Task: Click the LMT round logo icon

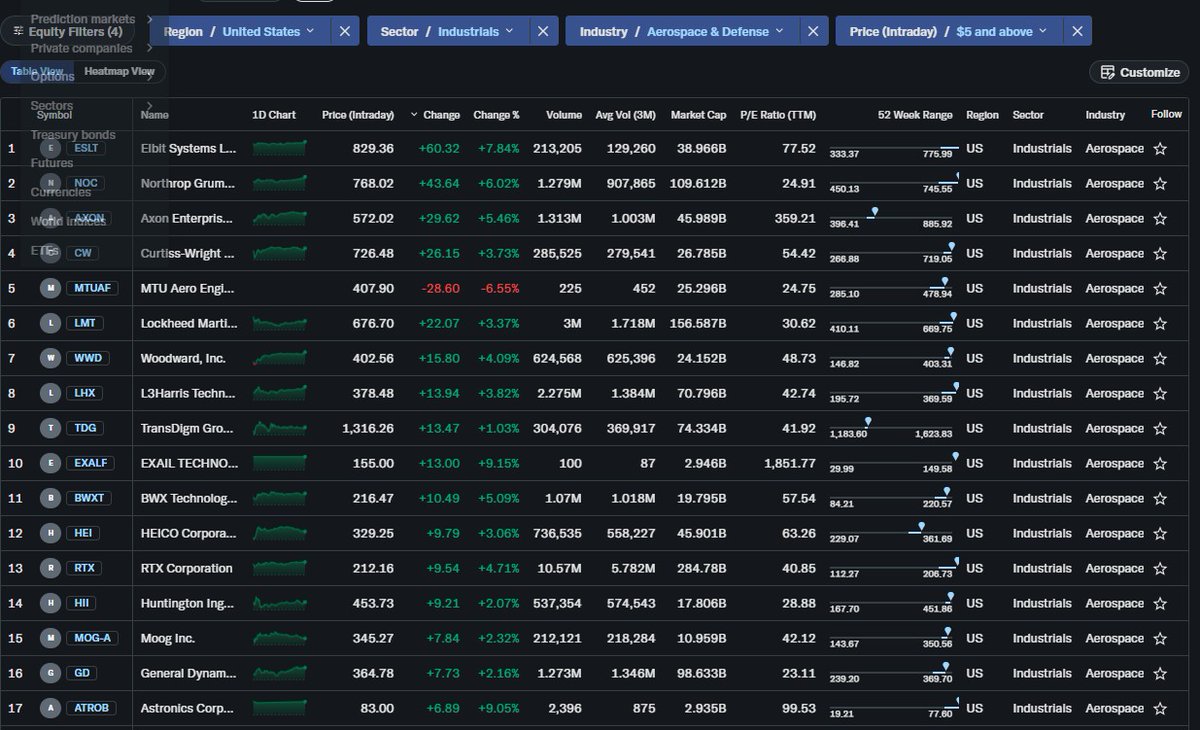Action: point(49,323)
